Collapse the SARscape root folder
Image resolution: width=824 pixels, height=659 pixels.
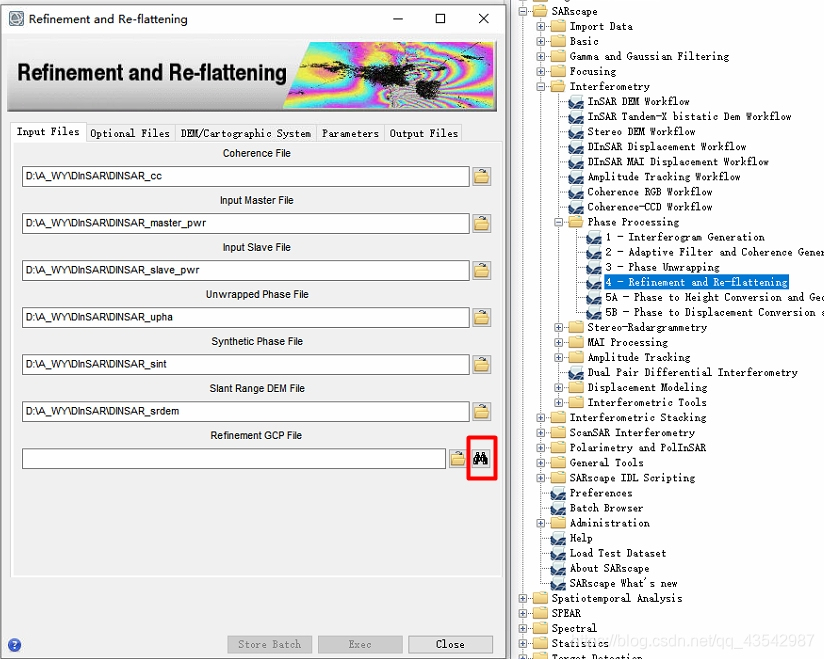[523, 12]
